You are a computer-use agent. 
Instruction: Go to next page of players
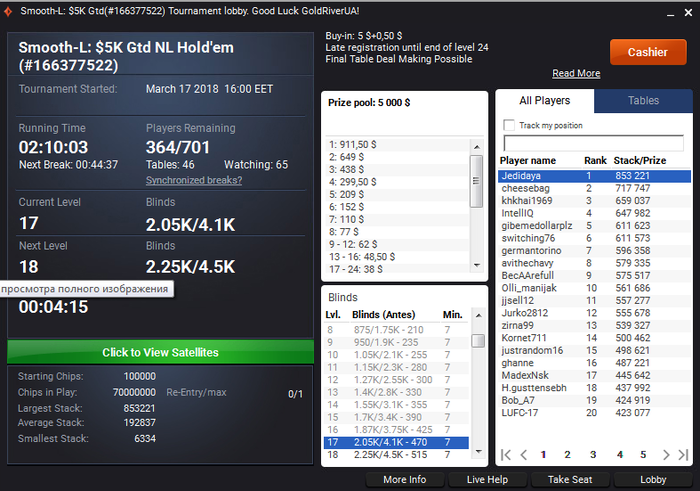[666, 454]
